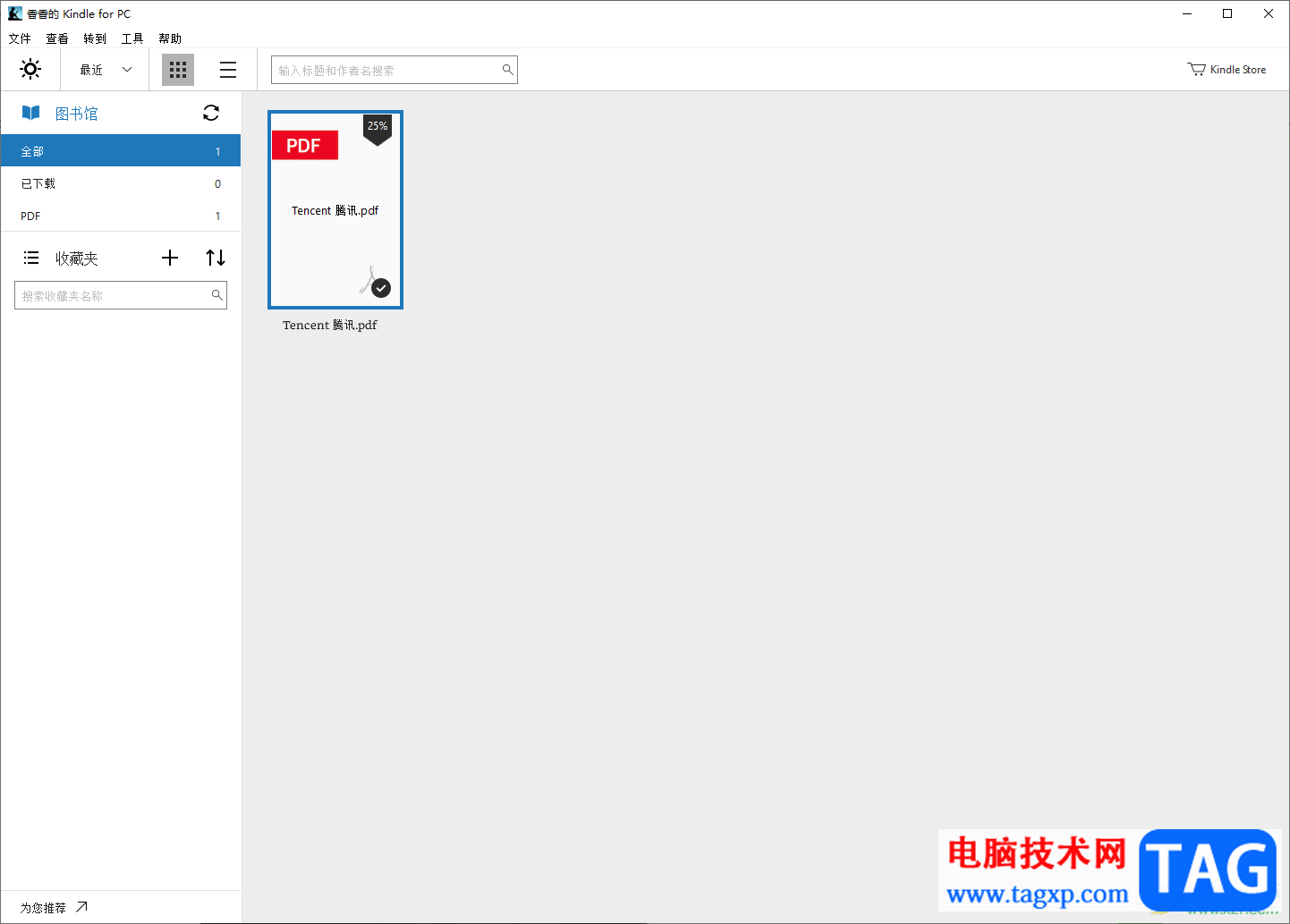Click the title and author search field

point(394,70)
